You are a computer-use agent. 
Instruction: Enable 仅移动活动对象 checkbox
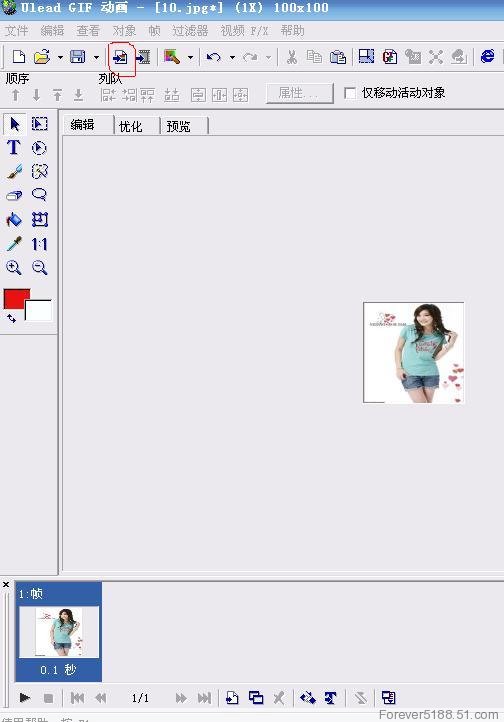350,93
